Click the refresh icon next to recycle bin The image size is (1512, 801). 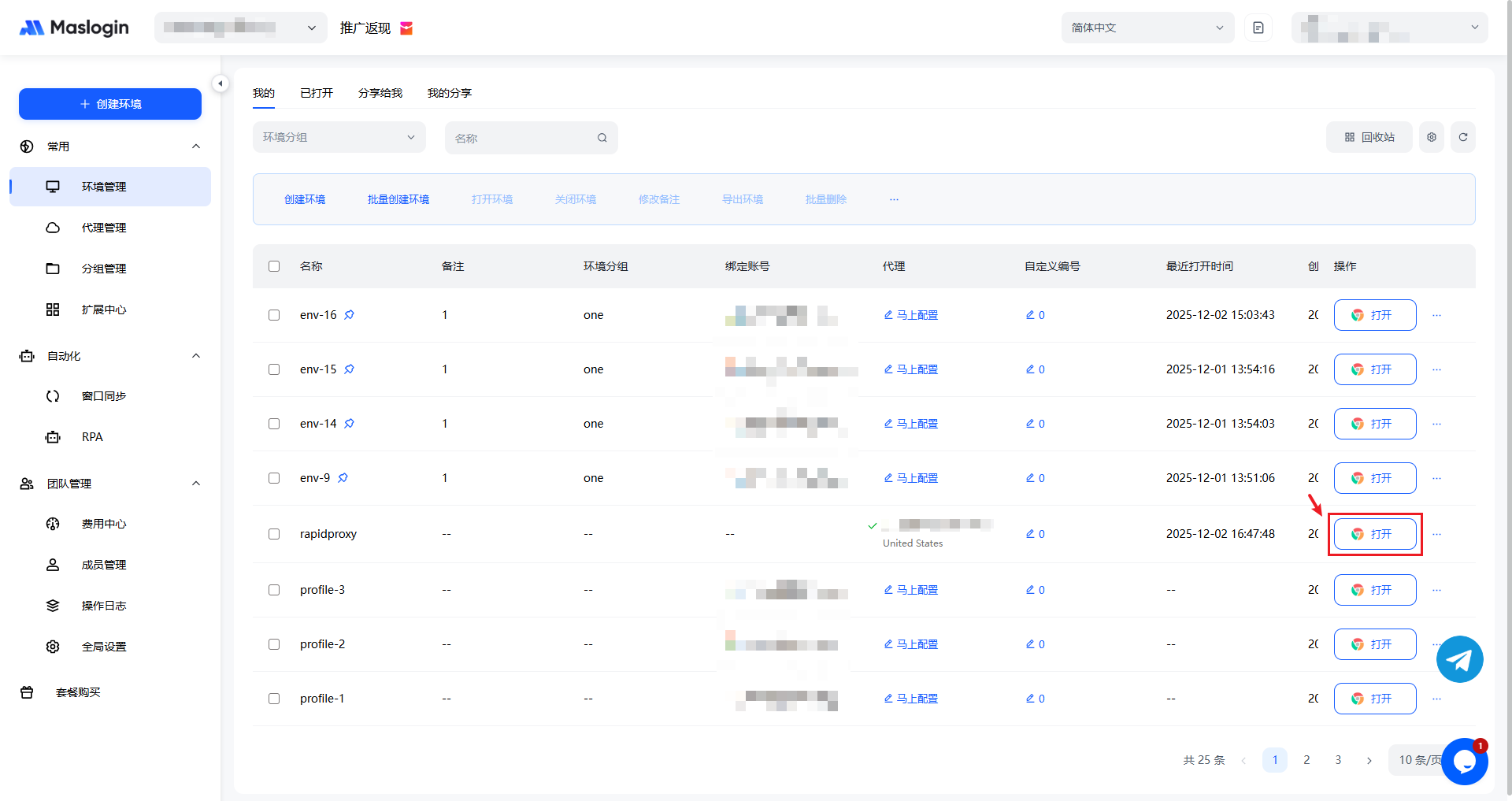[1462, 137]
